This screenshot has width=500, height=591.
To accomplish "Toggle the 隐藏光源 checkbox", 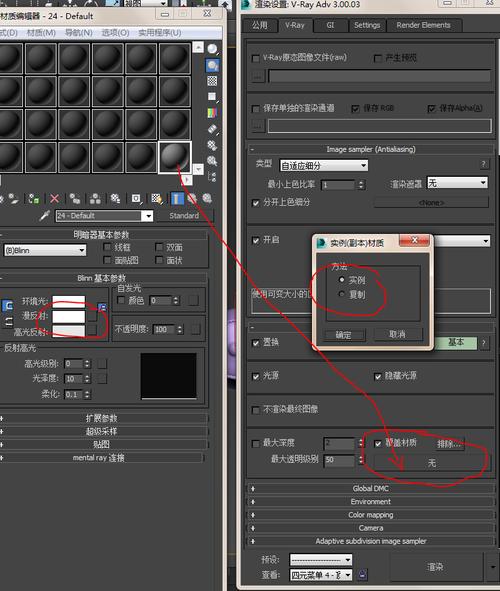I will [x=378, y=376].
